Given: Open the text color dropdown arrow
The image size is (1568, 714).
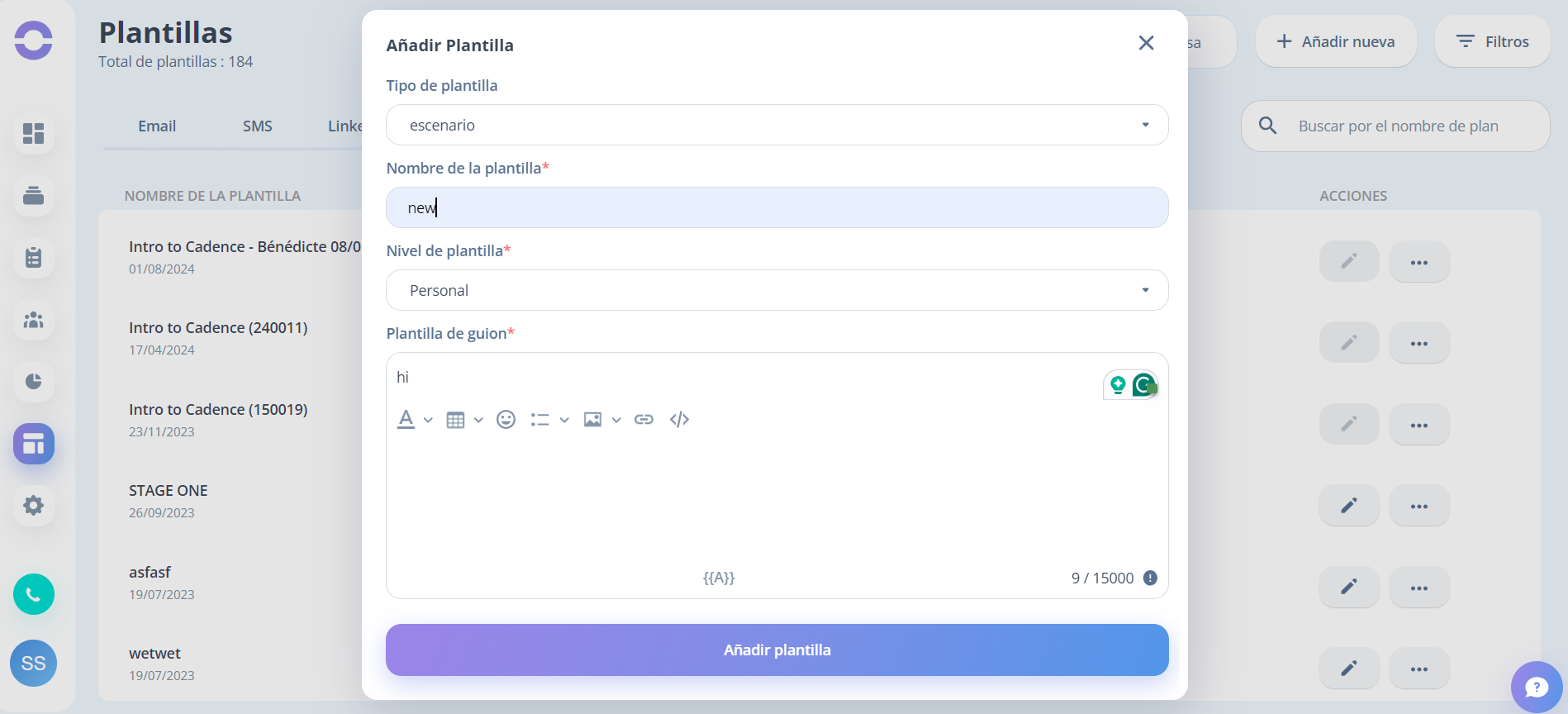Looking at the screenshot, I should [428, 420].
